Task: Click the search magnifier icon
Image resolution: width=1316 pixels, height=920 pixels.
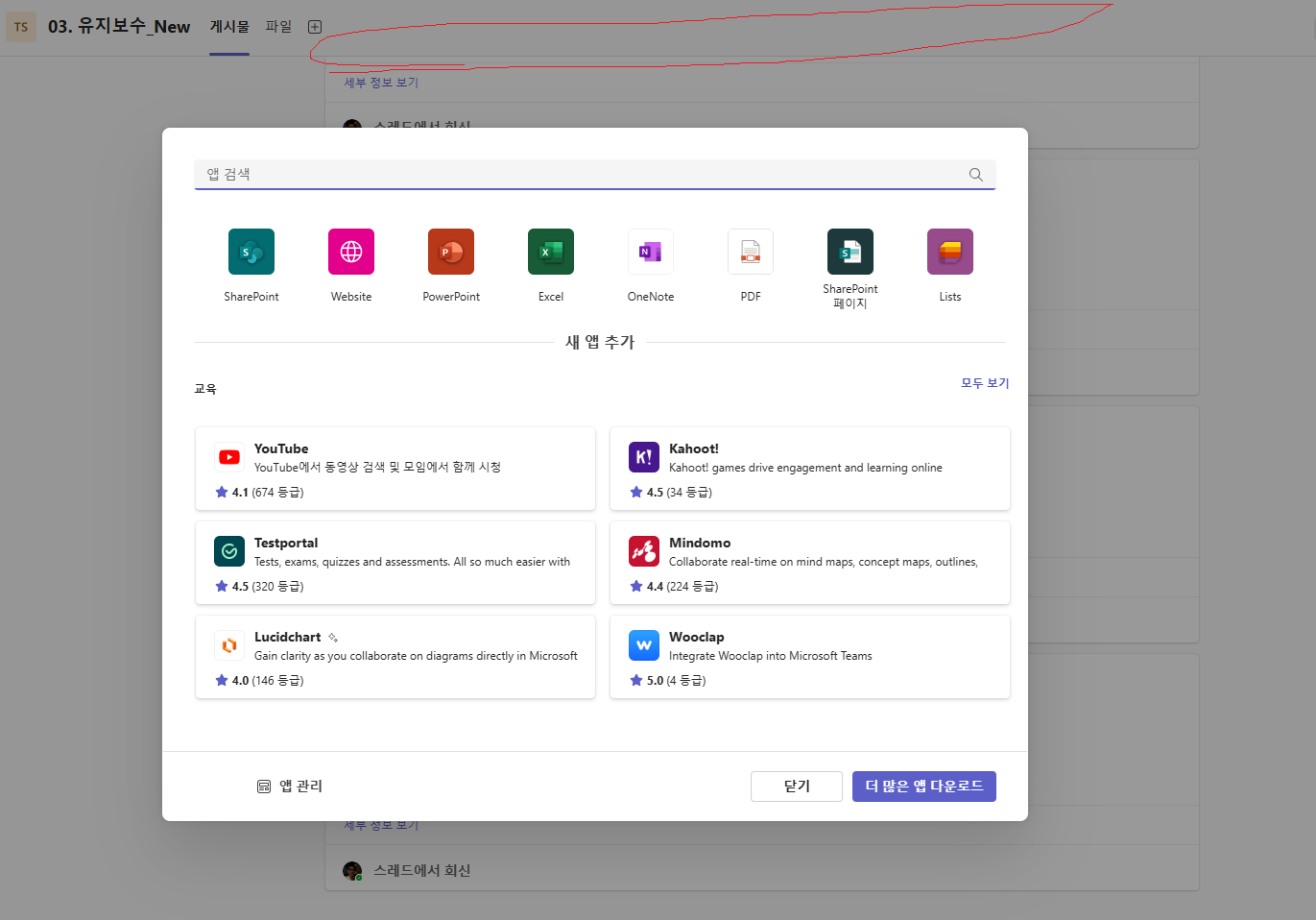Action: [x=976, y=175]
